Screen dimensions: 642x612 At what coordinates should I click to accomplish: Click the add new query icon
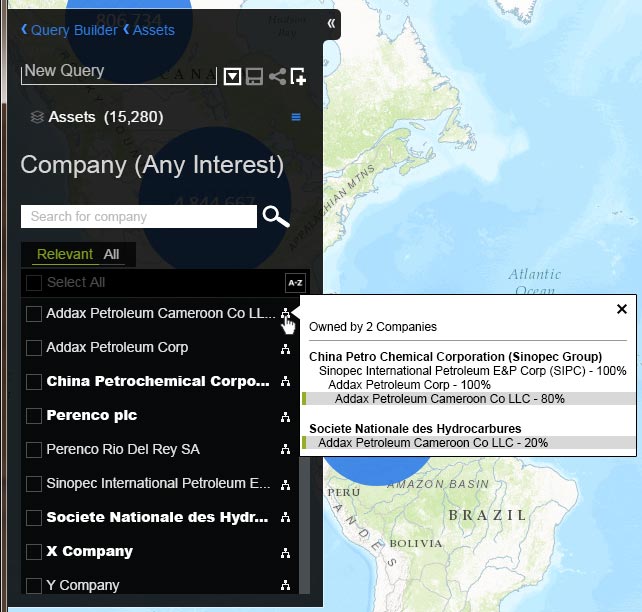coord(298,77)
